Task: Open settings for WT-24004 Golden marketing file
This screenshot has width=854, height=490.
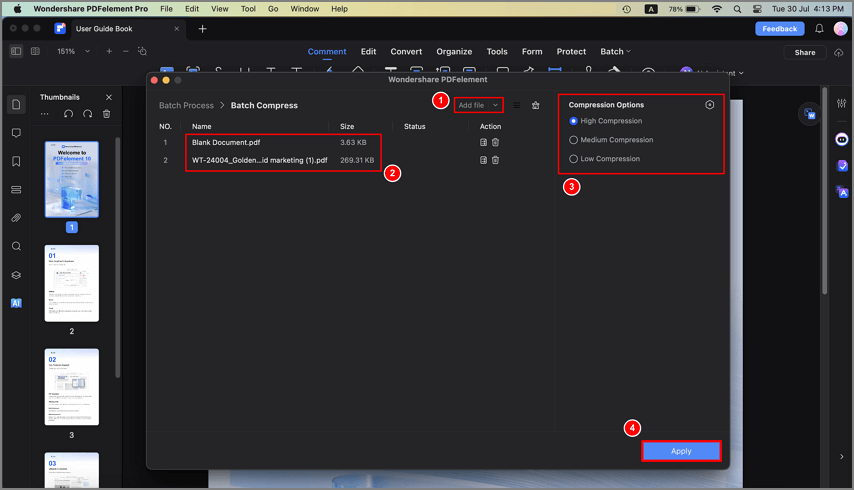Action: coord(483,160)
